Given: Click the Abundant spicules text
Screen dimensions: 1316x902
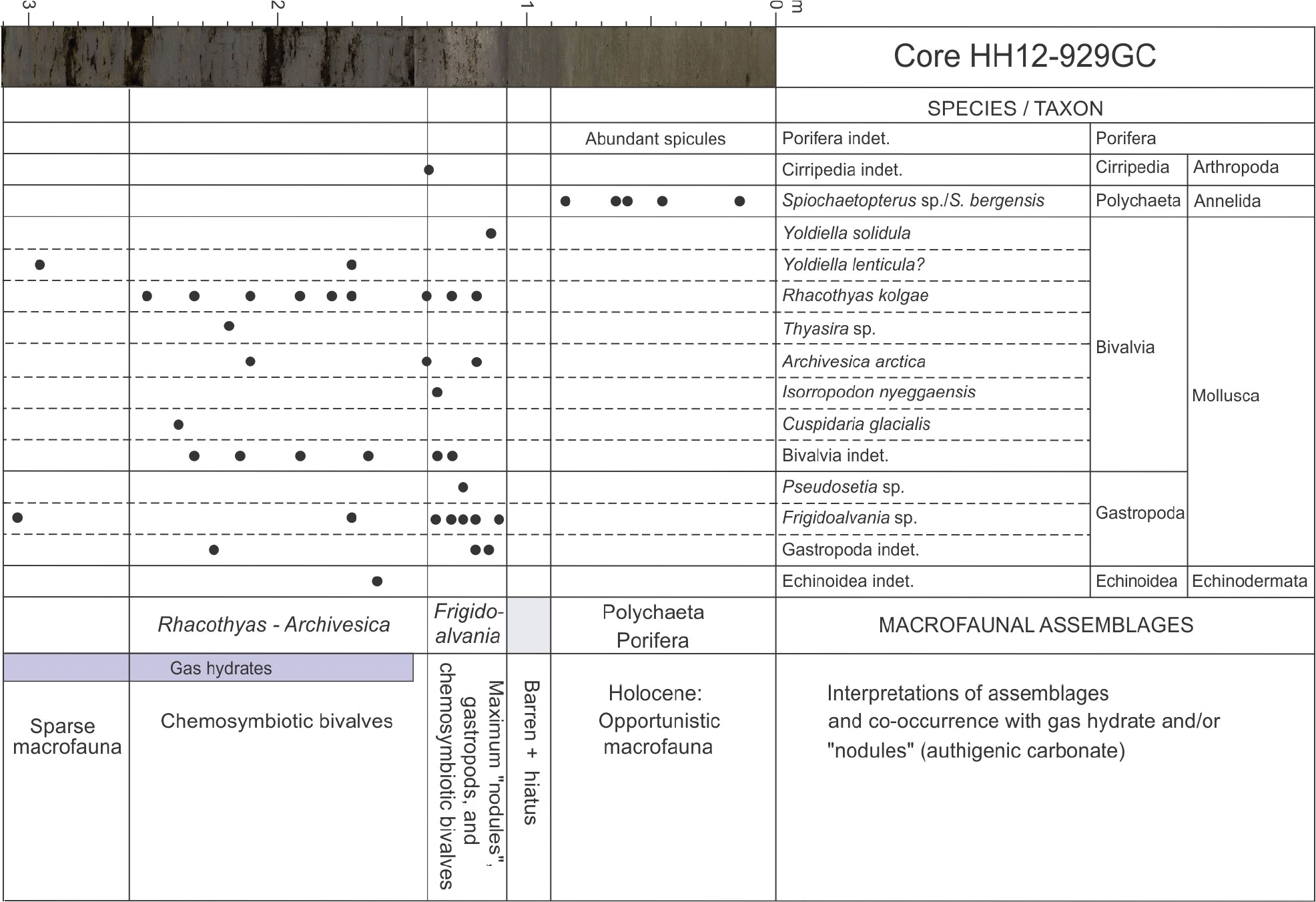Looking at the screenshot, I should [655, 139].
